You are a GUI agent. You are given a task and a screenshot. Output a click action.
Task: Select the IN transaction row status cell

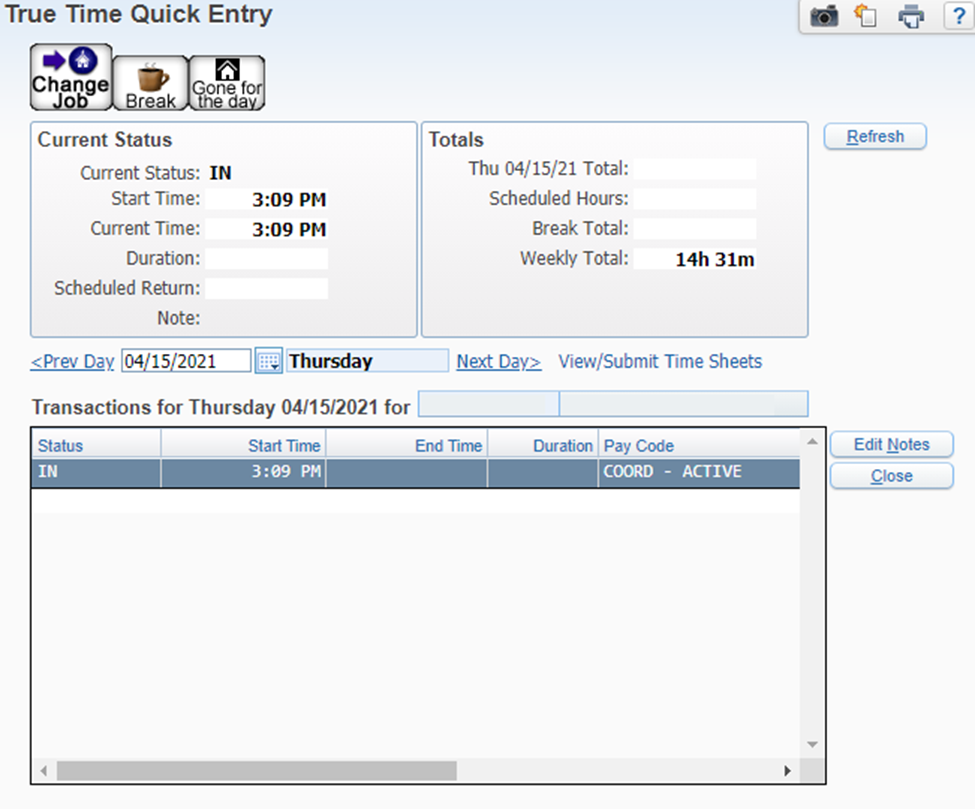pyautogui.click(x=96, y=472)
